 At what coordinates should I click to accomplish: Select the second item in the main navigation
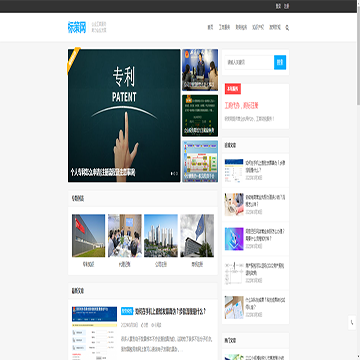pos(224,28)
